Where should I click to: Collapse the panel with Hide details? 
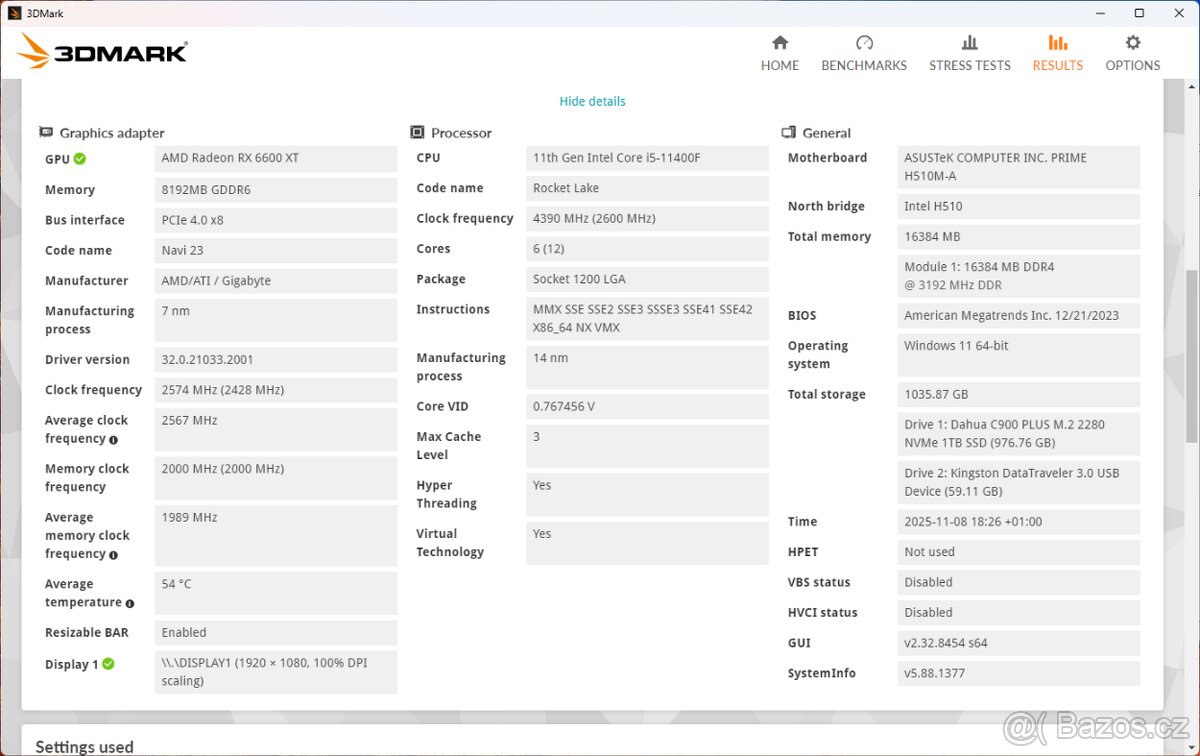pyautogui.click(x=592, y=102)
